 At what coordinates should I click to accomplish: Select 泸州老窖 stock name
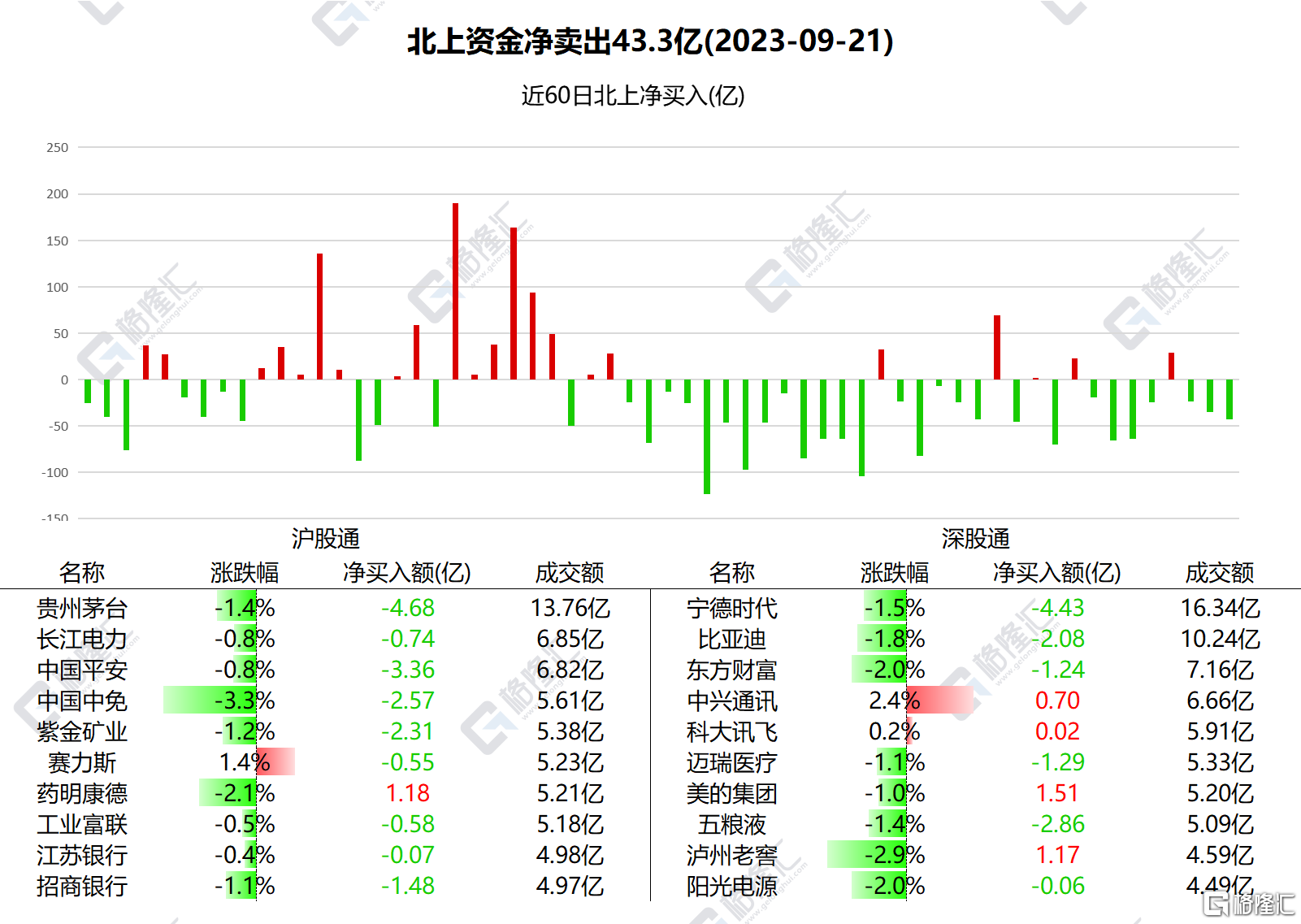pos(732,855)
